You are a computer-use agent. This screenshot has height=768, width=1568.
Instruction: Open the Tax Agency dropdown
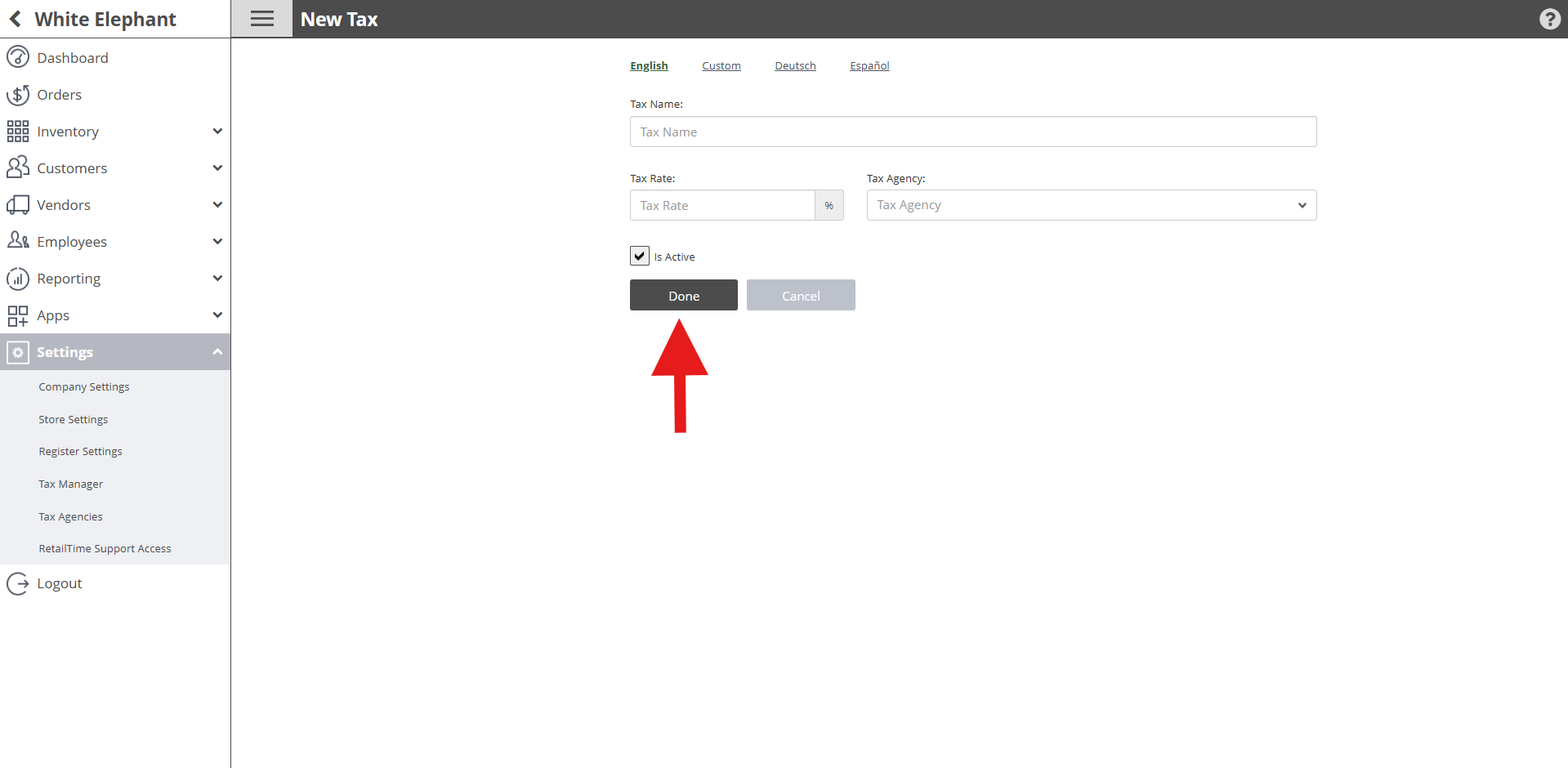[1092, 205]
